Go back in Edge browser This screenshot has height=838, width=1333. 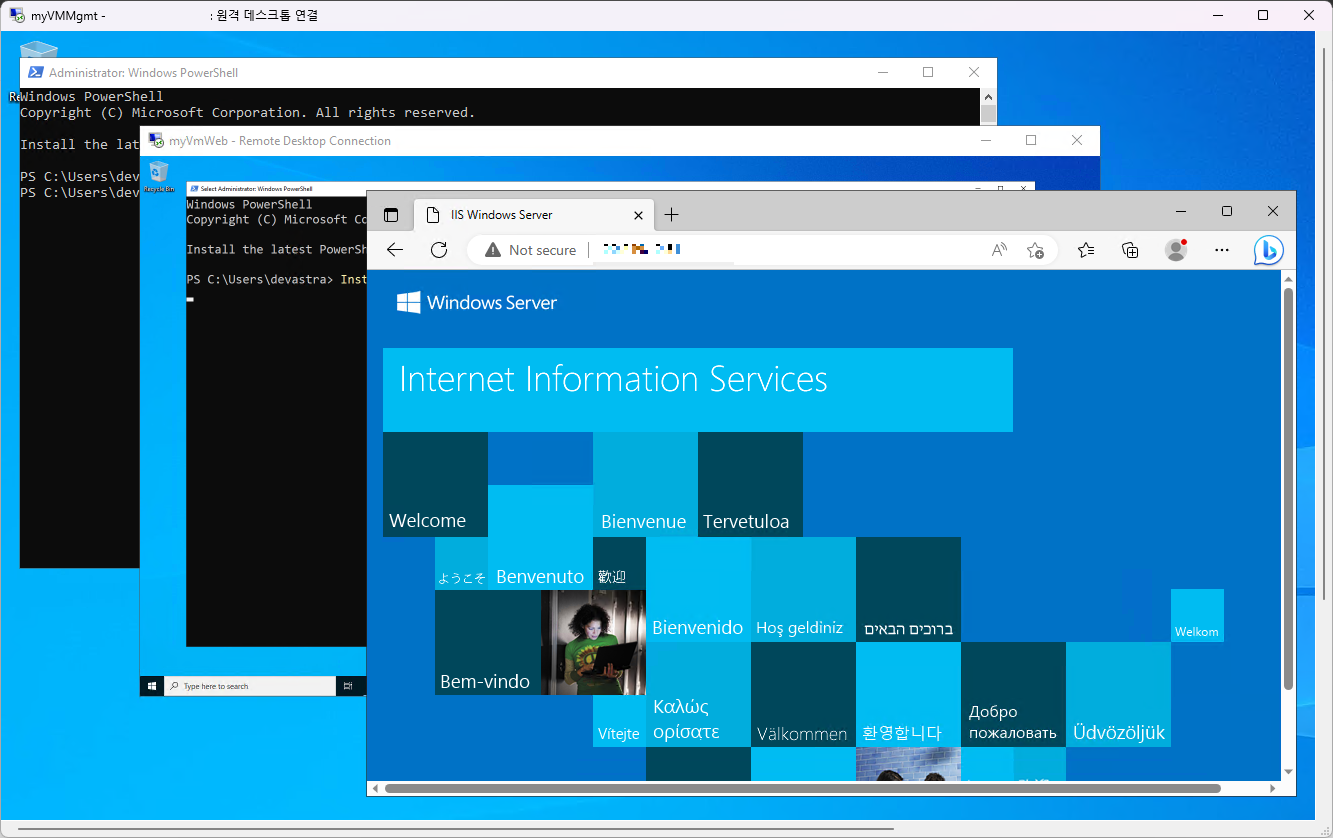coord(395,250)
